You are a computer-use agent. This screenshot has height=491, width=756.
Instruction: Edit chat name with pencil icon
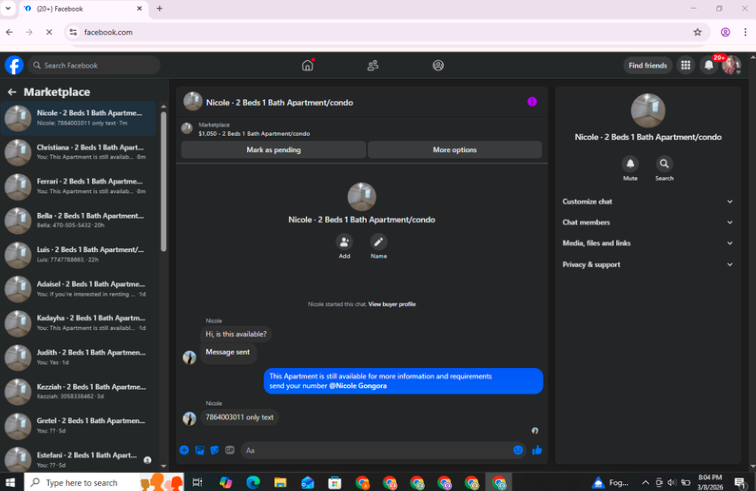pyautogui.click(x=378, y=242)
